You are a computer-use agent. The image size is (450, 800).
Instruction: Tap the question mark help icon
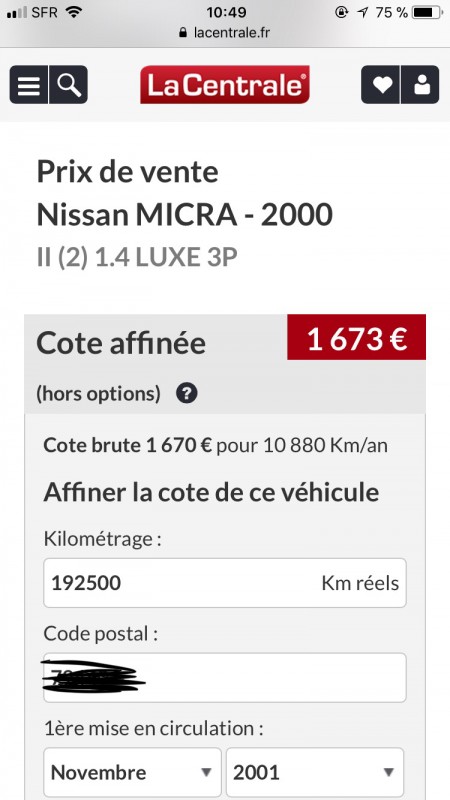(187, 393)
